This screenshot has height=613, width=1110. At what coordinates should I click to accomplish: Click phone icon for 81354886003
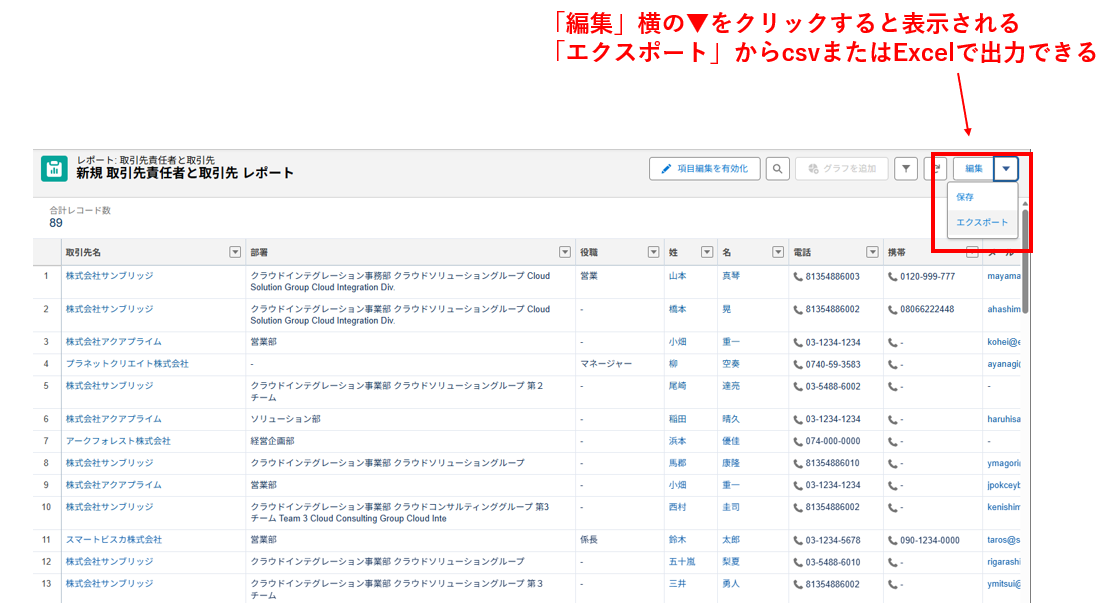(798, 277)
